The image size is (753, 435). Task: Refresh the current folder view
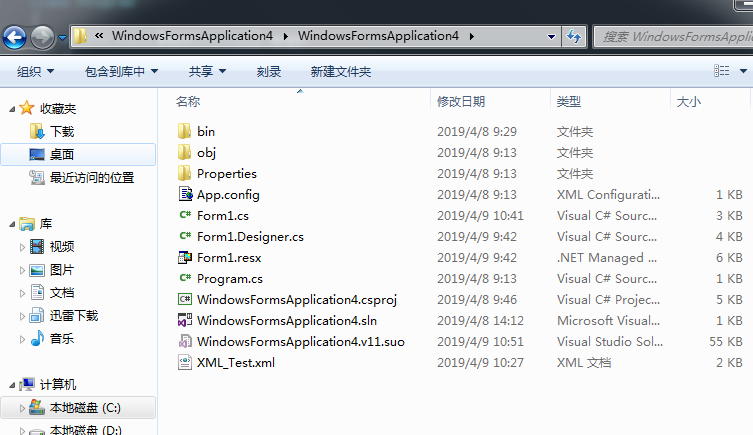(x=574, y=36)
